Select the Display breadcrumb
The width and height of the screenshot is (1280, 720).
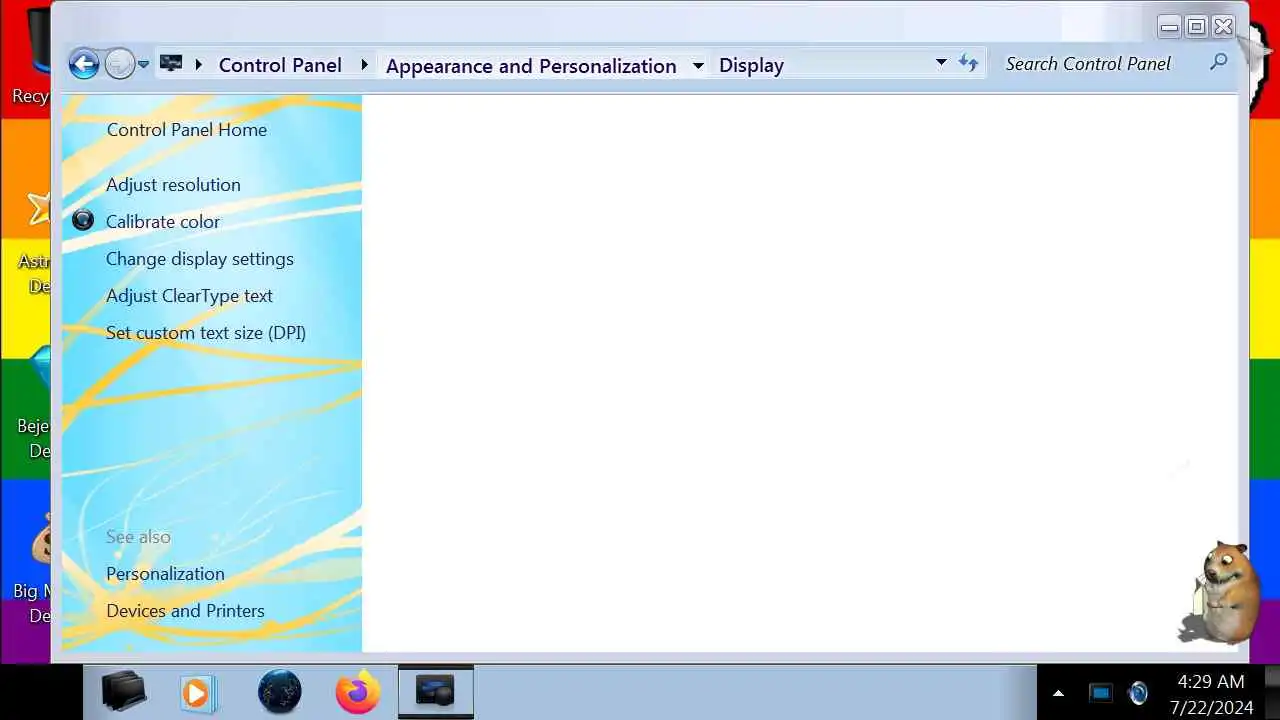click(751, 66)
